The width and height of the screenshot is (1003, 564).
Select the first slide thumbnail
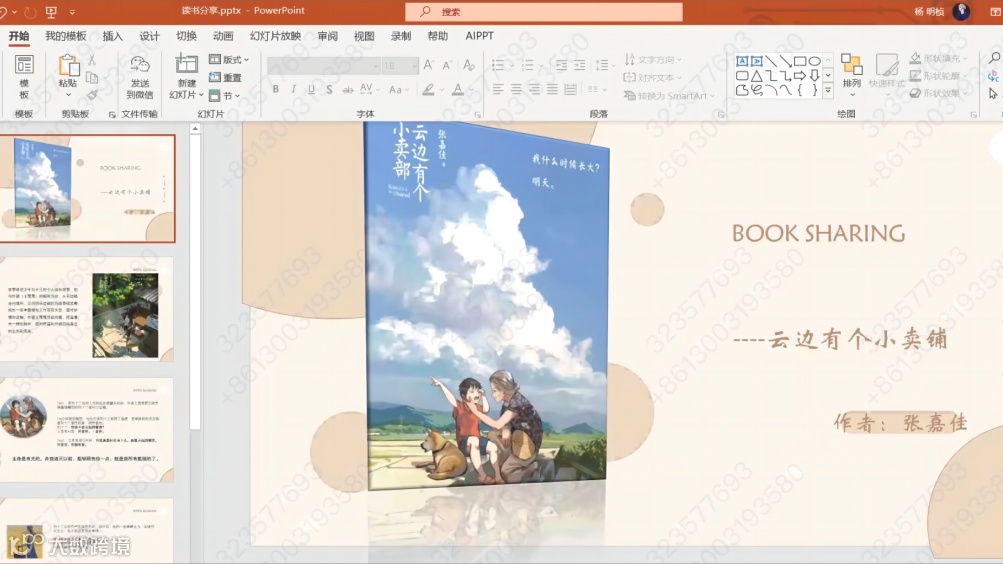[x=88, y=188]
